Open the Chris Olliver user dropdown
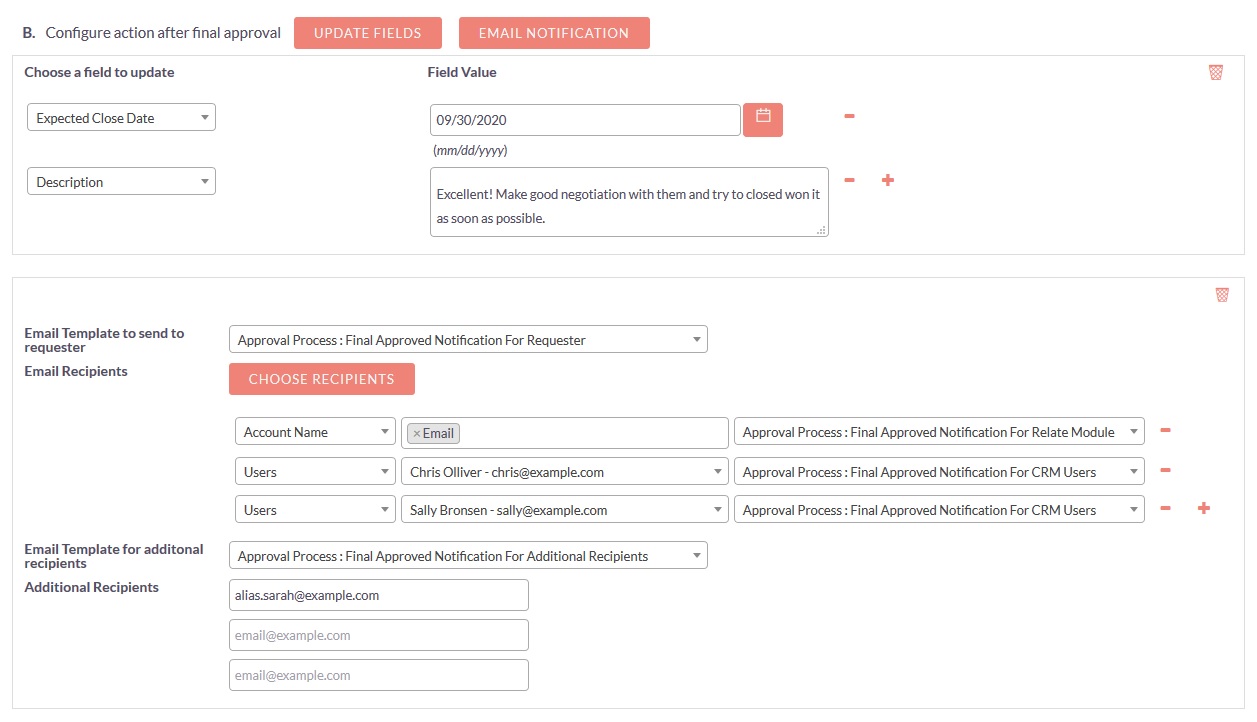Screen dimensions: 1257x722 click(565, 472)
